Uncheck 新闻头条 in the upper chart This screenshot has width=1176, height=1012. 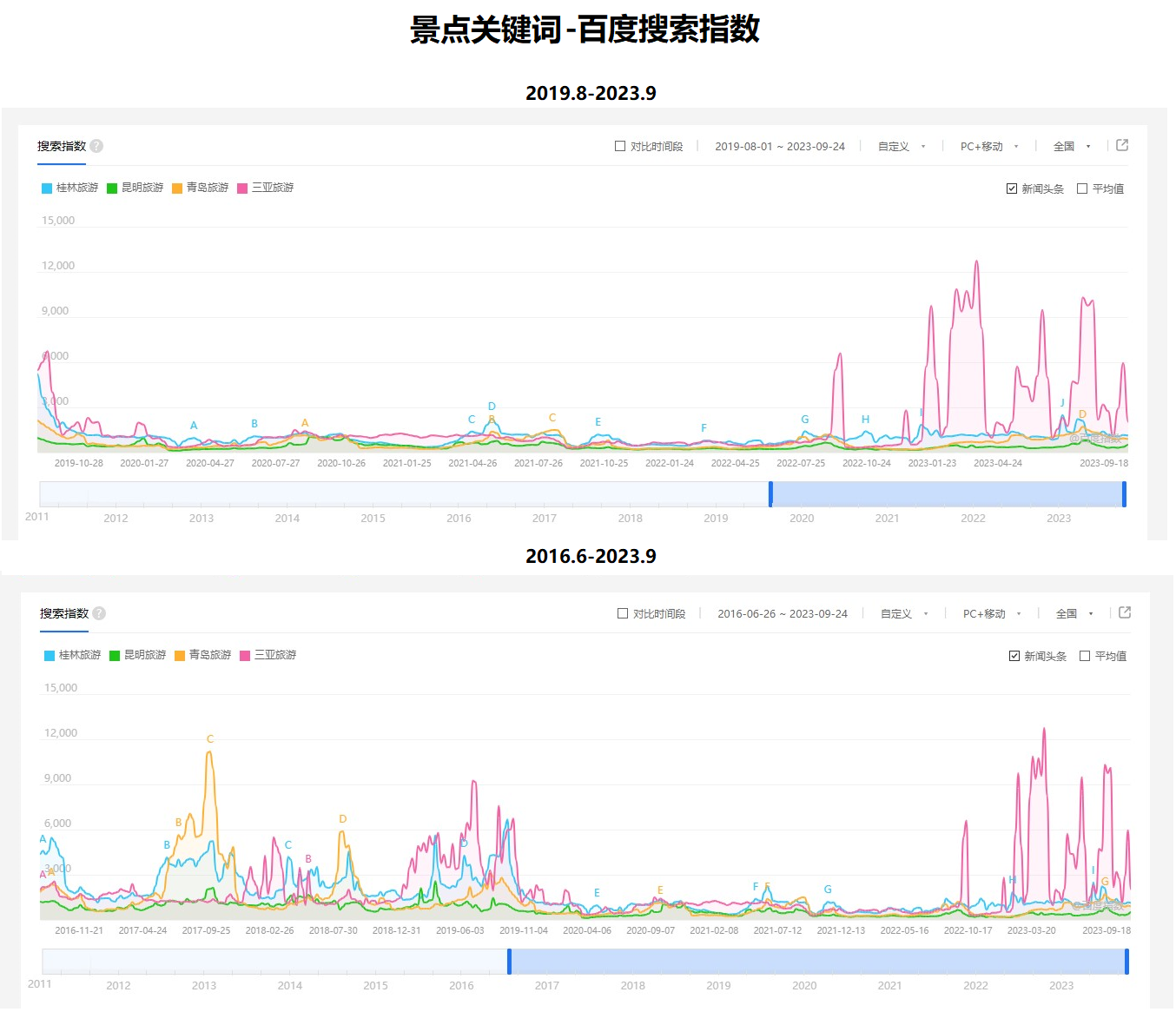point(1012,189)
